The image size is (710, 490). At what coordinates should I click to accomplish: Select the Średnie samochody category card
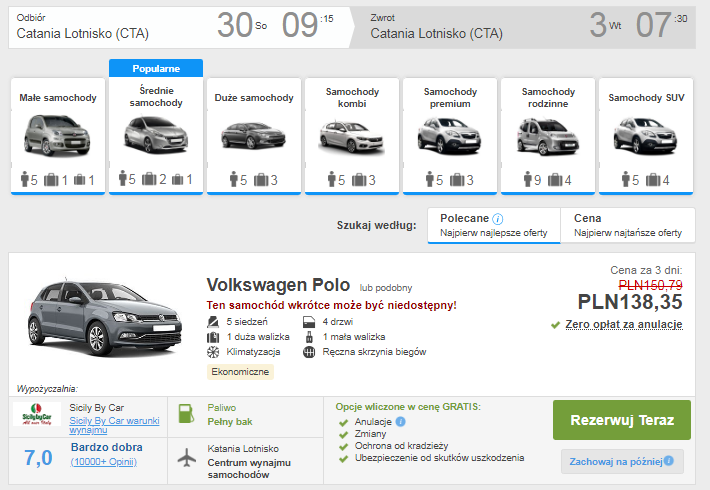point(156,136)
